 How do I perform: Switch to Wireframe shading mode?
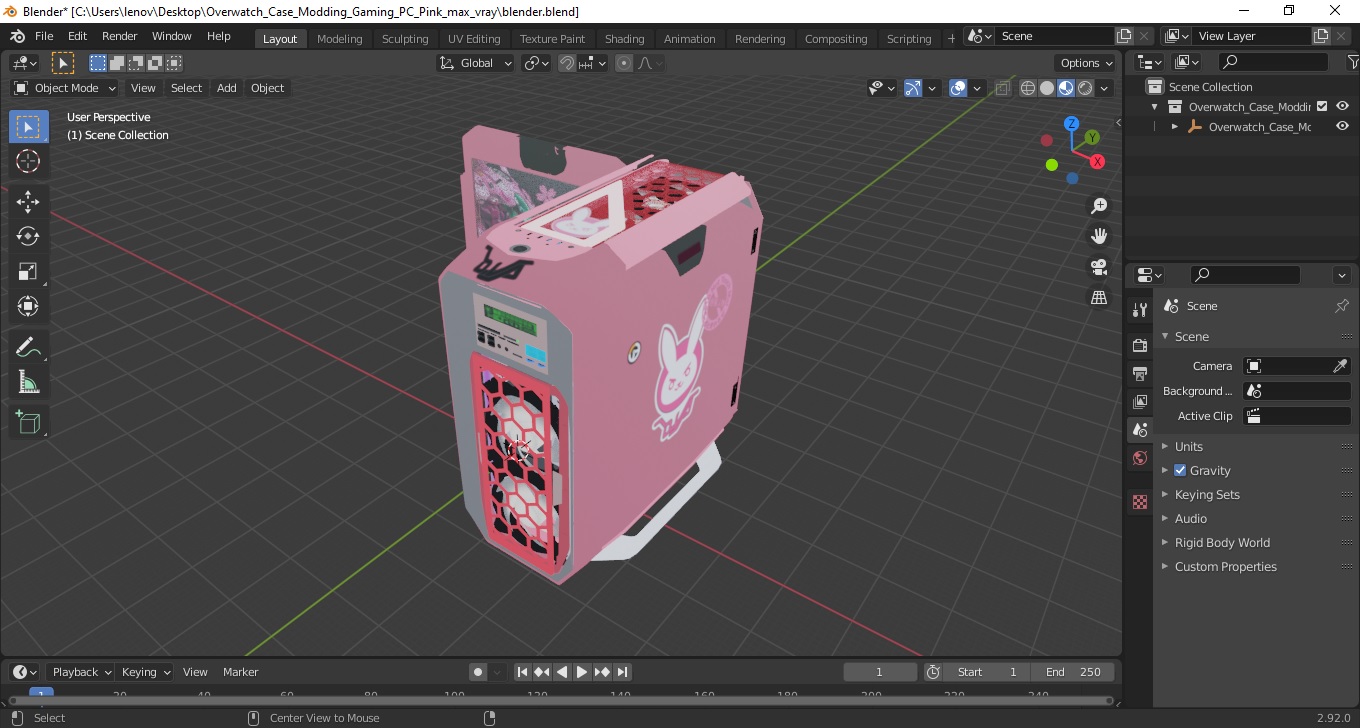pos(1028,88)
